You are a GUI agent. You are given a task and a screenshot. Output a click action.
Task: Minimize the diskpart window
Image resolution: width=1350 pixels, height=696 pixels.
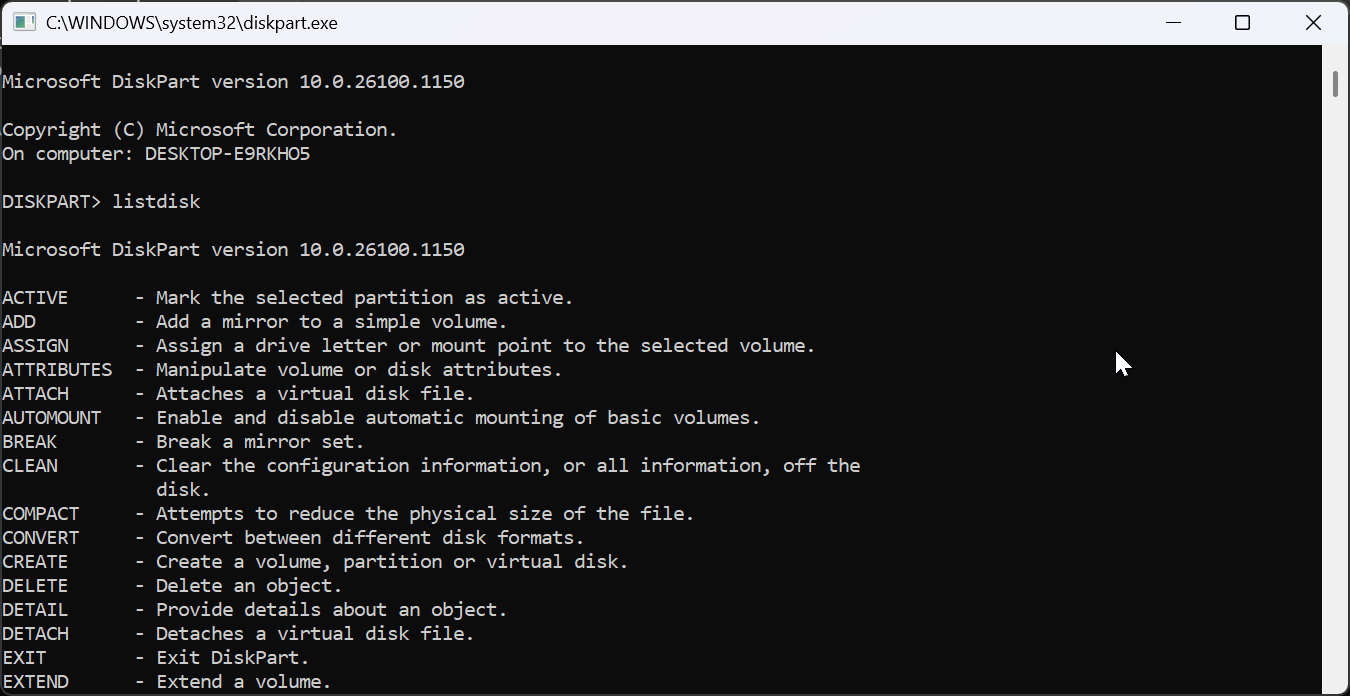[1171, 22]
